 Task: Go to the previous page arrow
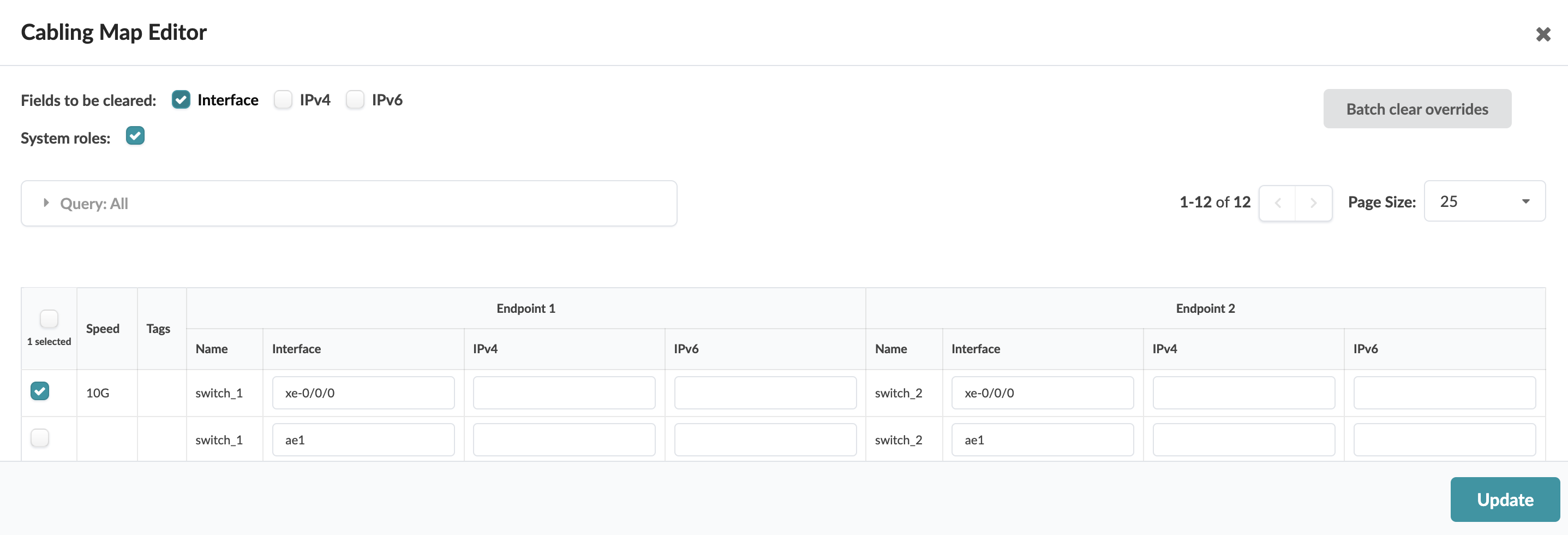1278,203
